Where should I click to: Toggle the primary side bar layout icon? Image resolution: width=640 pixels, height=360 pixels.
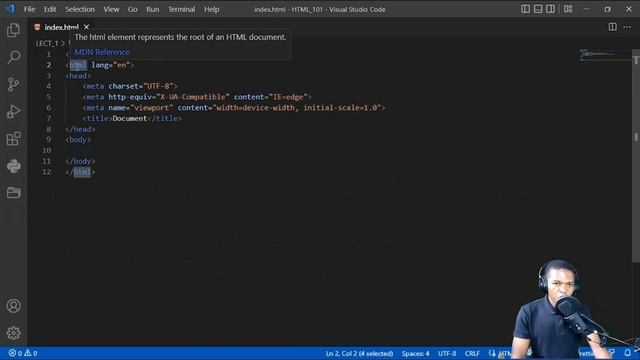tap(525, 9)
